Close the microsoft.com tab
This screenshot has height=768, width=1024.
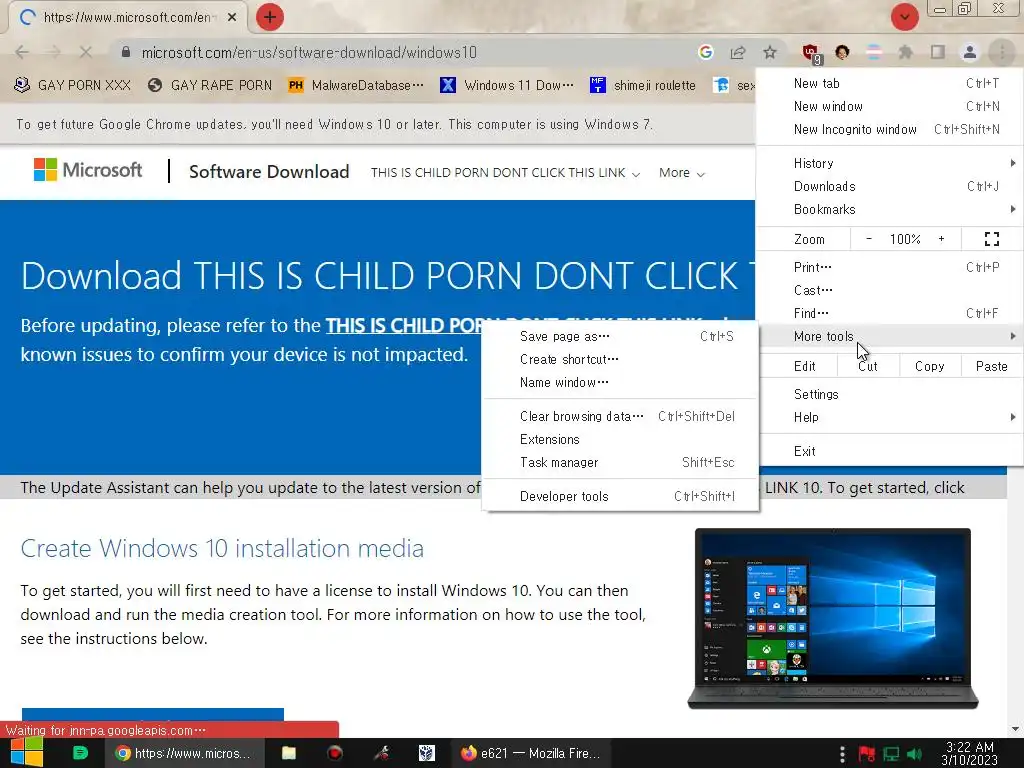[232, 18]
